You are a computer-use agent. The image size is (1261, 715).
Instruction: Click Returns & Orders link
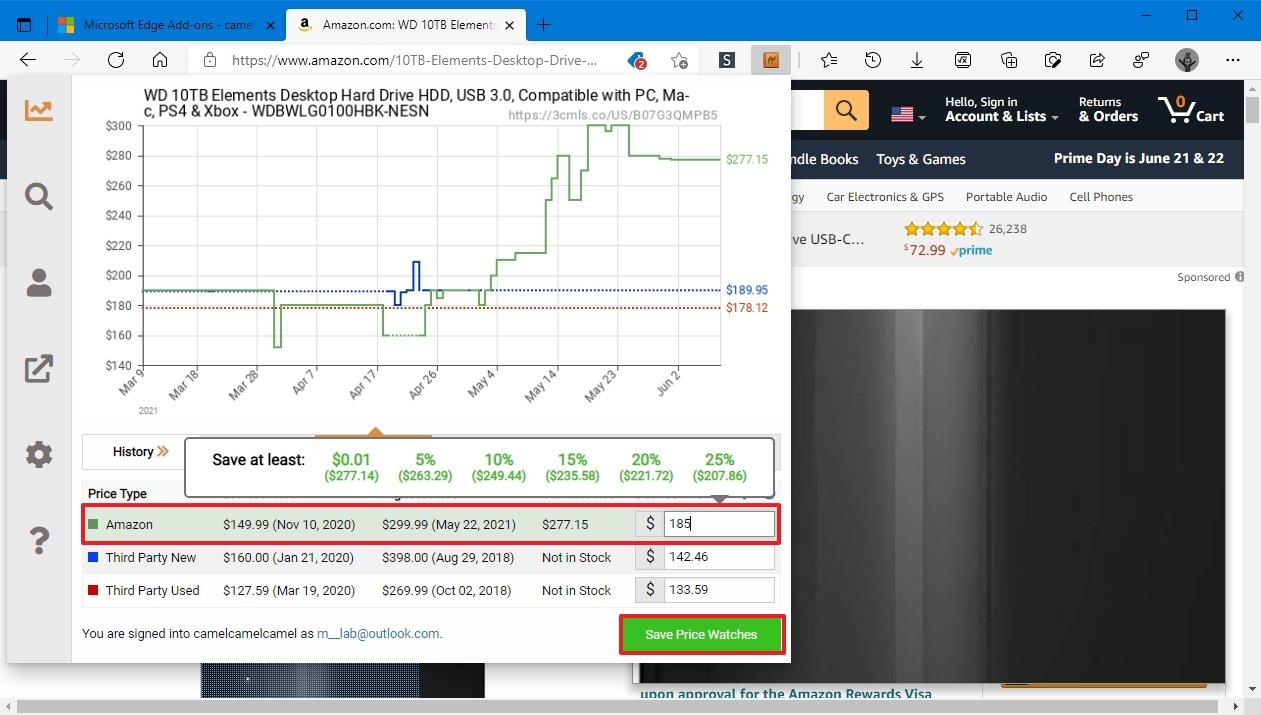pyautogui.click(x=1108, y=109)
